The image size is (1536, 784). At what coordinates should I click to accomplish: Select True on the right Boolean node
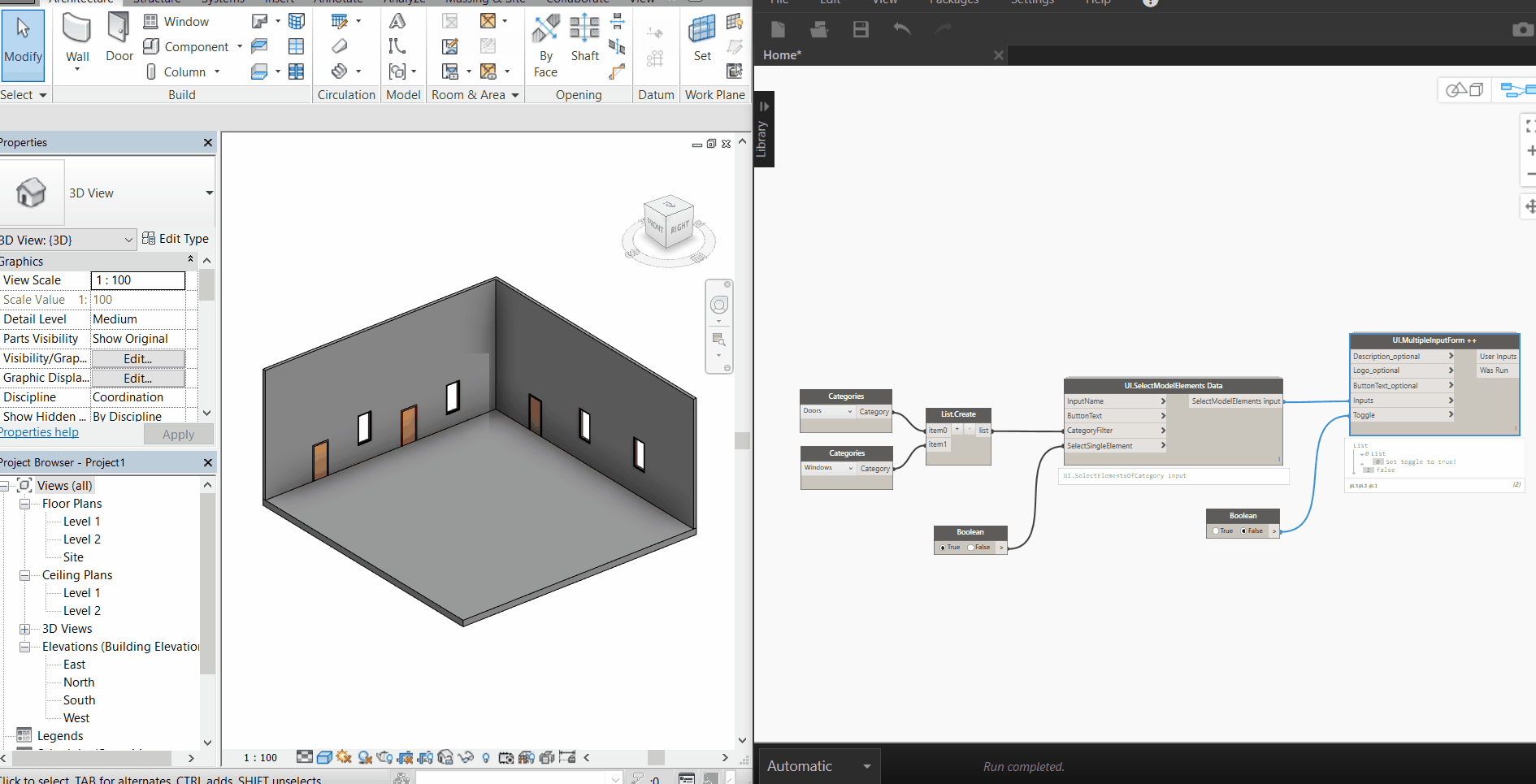click(1216, 531)
